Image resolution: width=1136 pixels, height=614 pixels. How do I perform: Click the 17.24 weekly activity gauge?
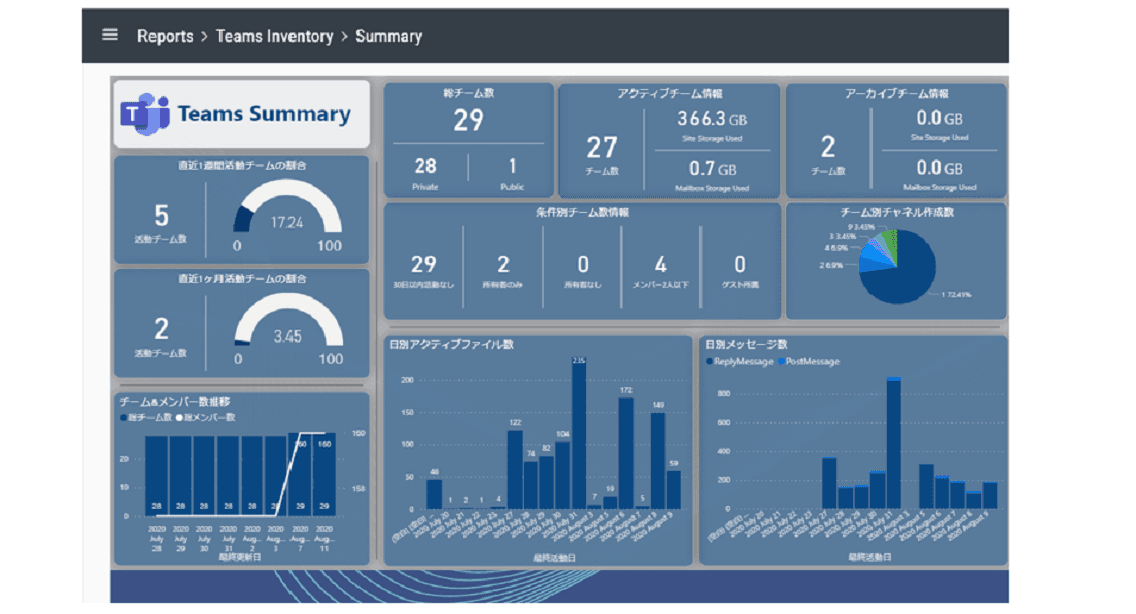coord(287,213)
